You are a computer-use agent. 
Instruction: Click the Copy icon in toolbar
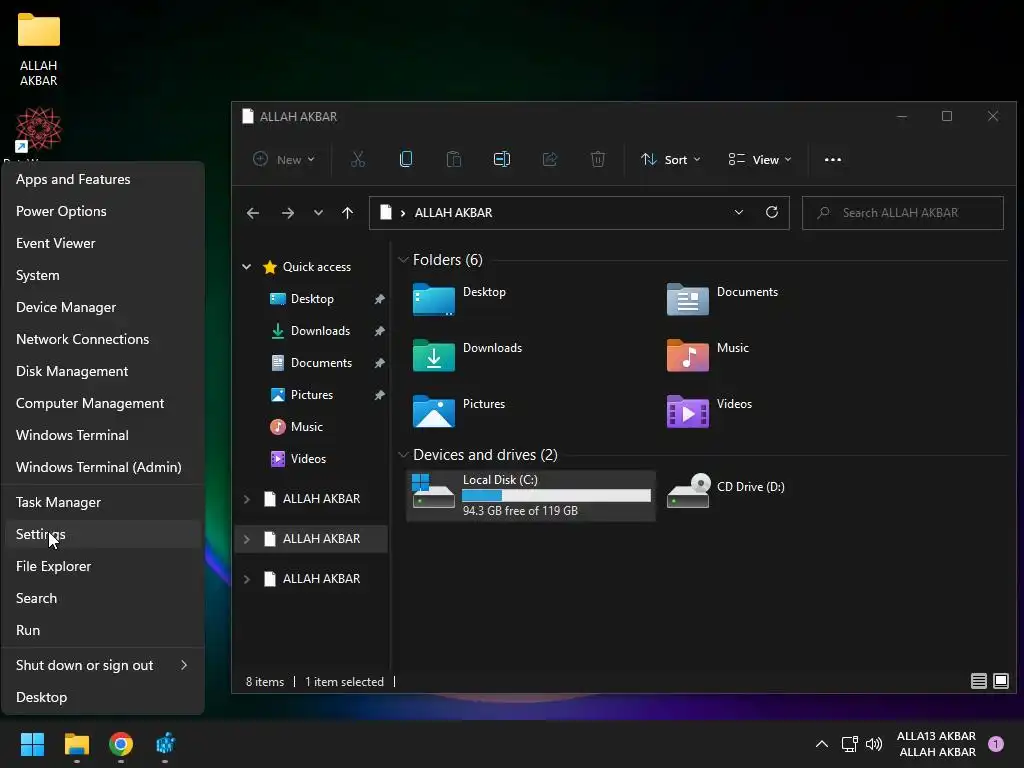pos(406,159)
